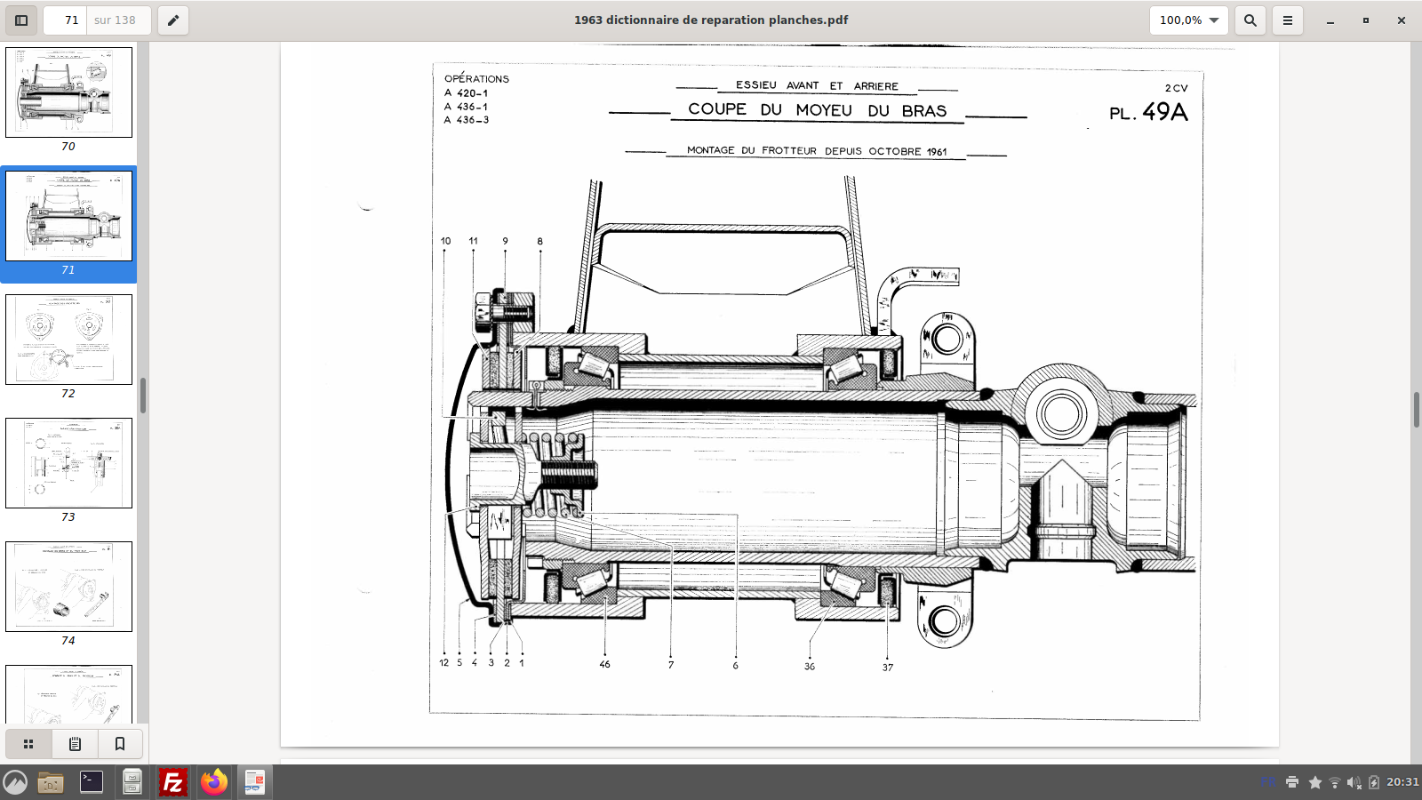Select the page 72 thumbnail
The image size is (1422, 800).
click(x=68, y=340)
